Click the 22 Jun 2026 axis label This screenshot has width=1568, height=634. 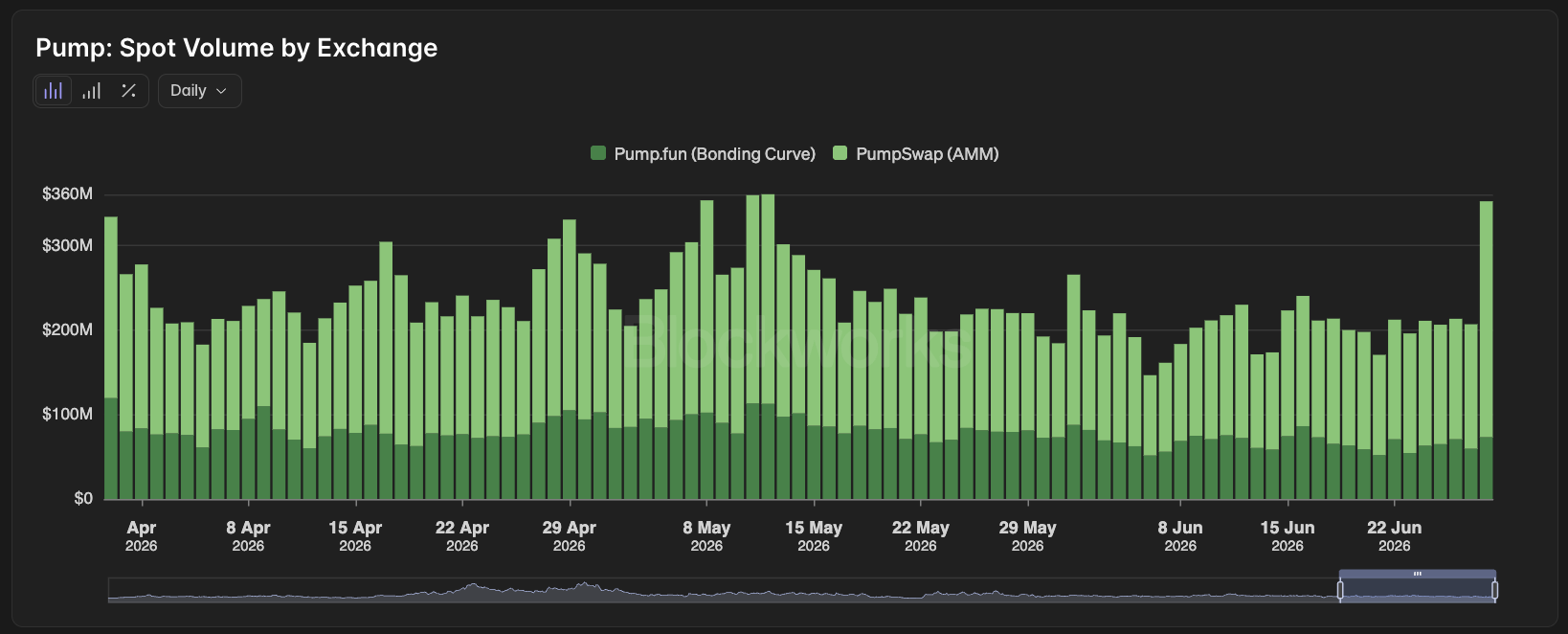pos(1394,535)
